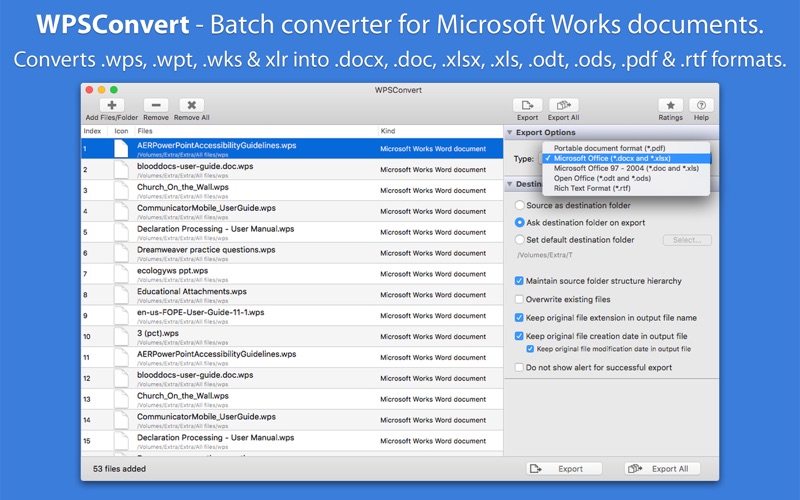Select Ask destination folder on export radio
This screenshot has width=800, height=500.
point(519,222)
